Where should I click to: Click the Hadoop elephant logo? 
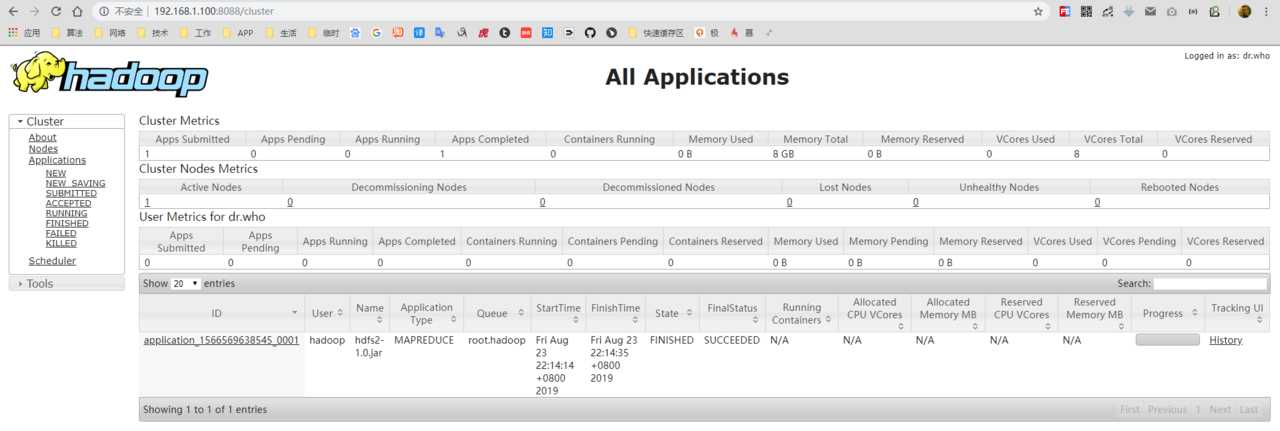(109, 74)
